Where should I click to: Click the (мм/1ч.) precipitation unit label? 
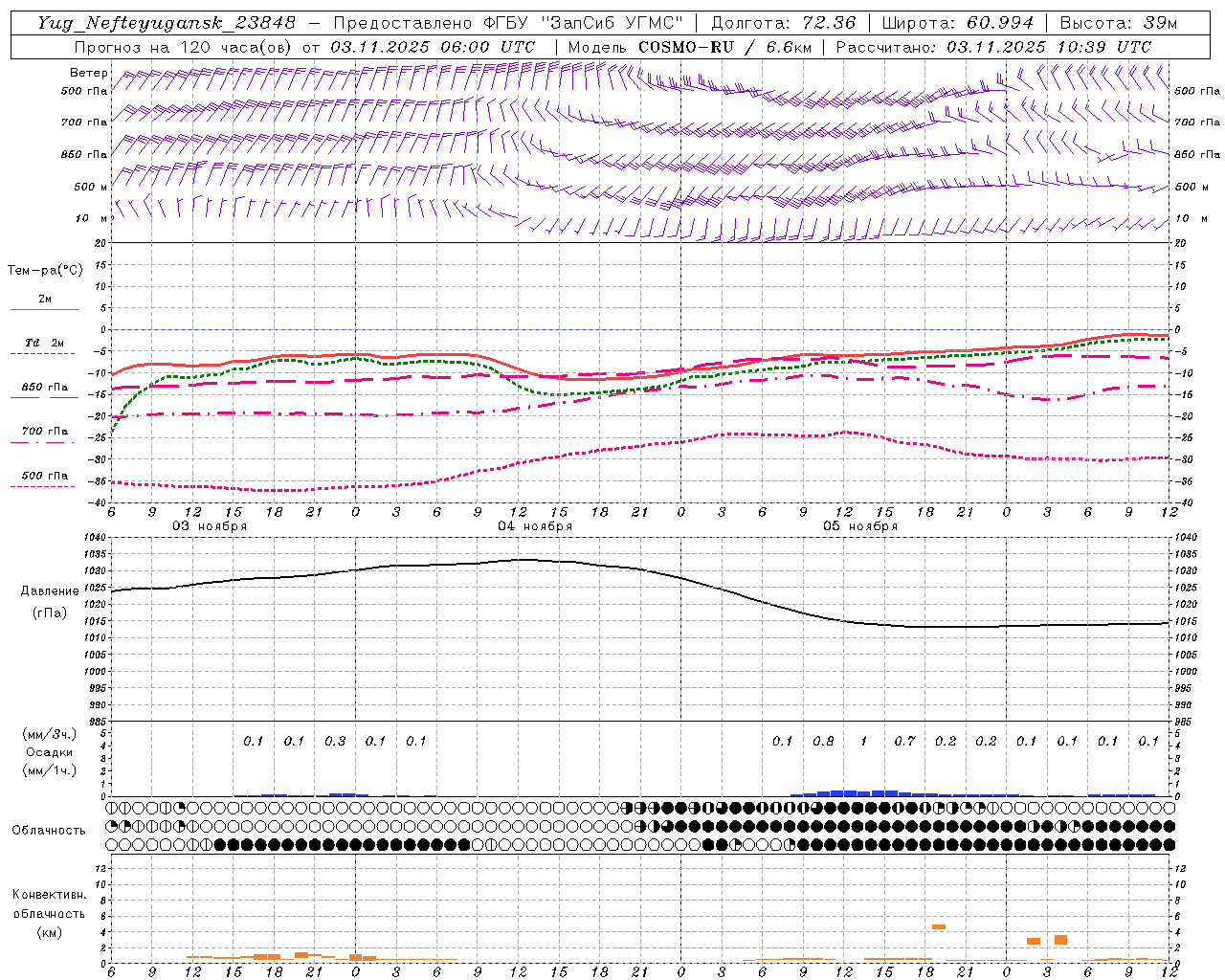click(x=50, y=770)
